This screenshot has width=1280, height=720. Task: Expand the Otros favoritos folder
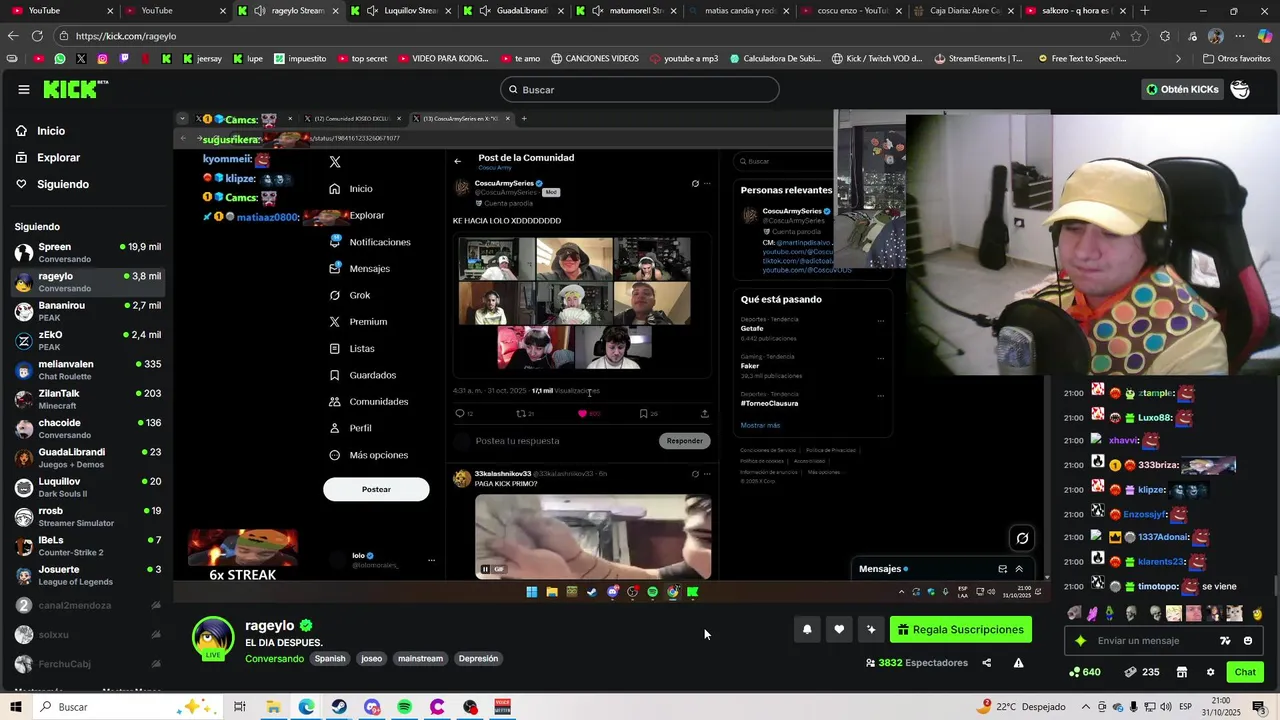coord(1235,59)
